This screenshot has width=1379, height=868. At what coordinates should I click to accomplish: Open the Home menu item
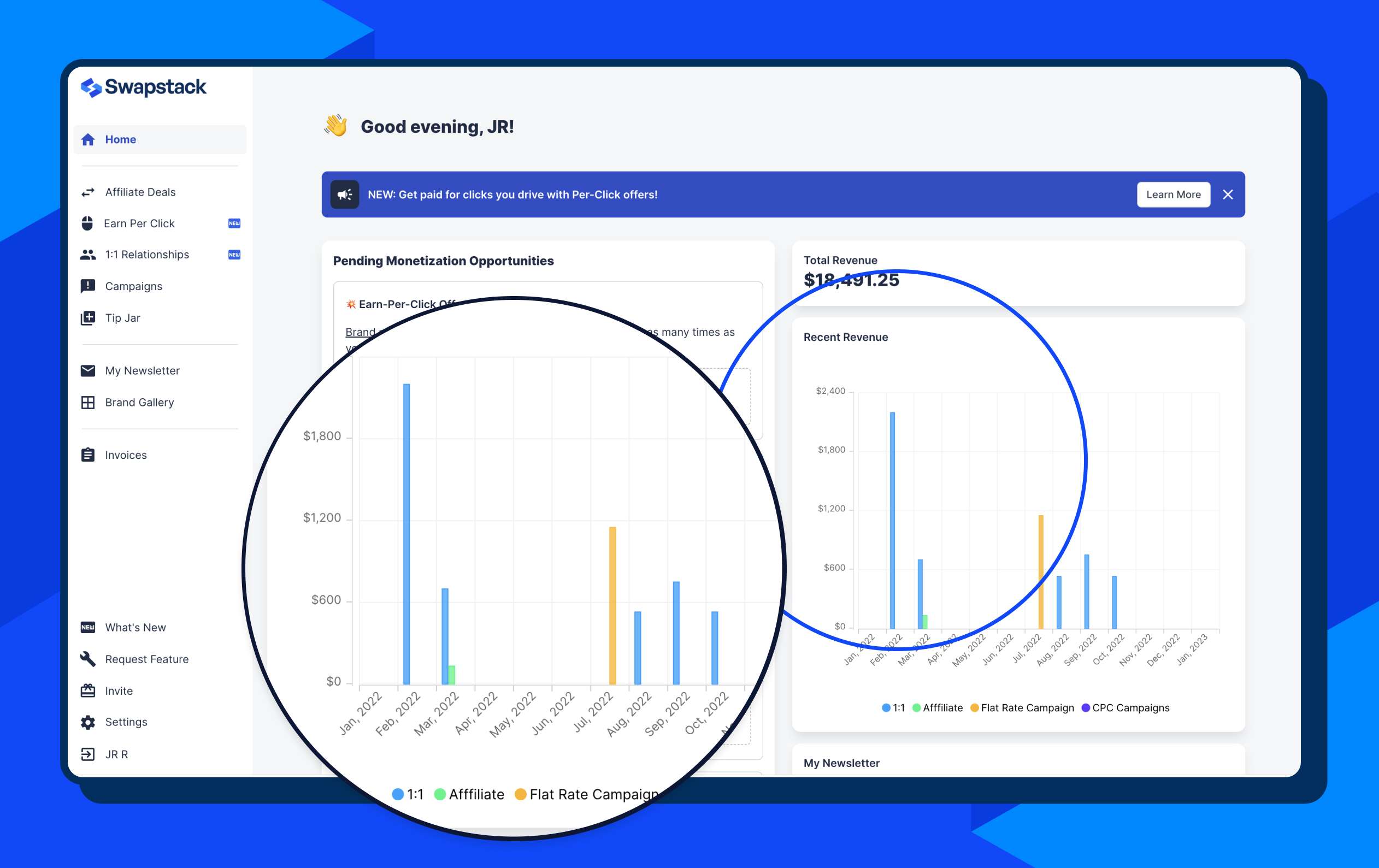coord(160,140)
